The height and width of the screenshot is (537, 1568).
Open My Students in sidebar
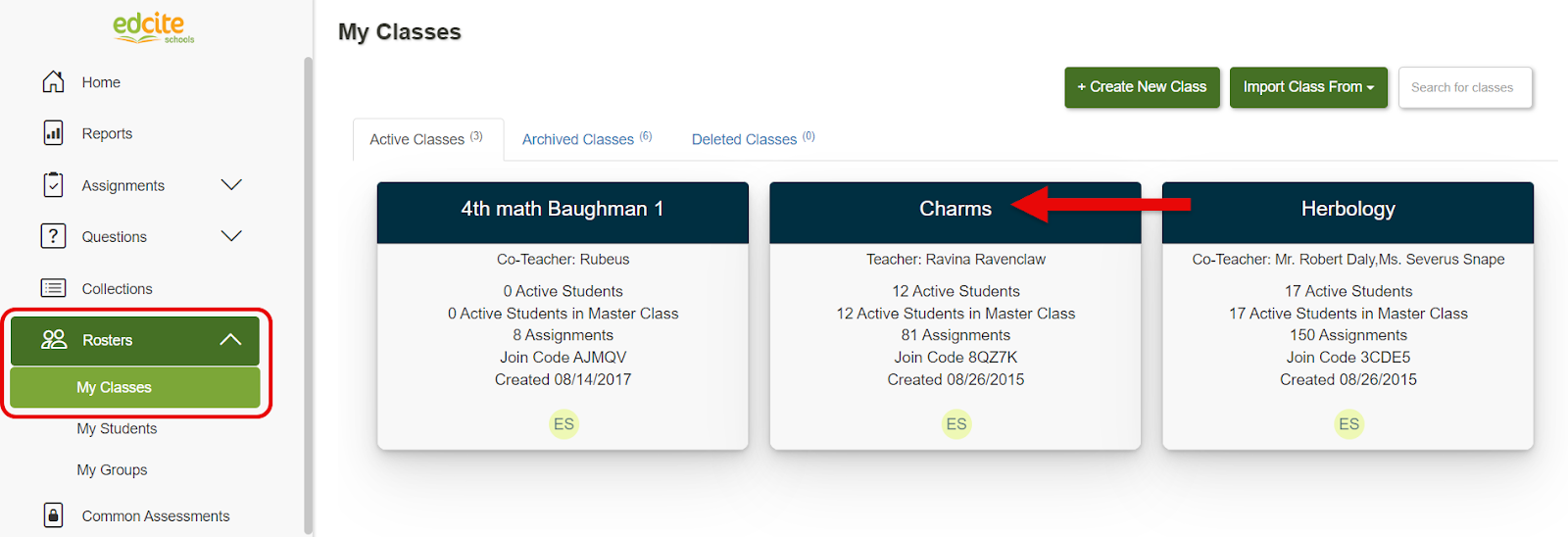(117, 428)
